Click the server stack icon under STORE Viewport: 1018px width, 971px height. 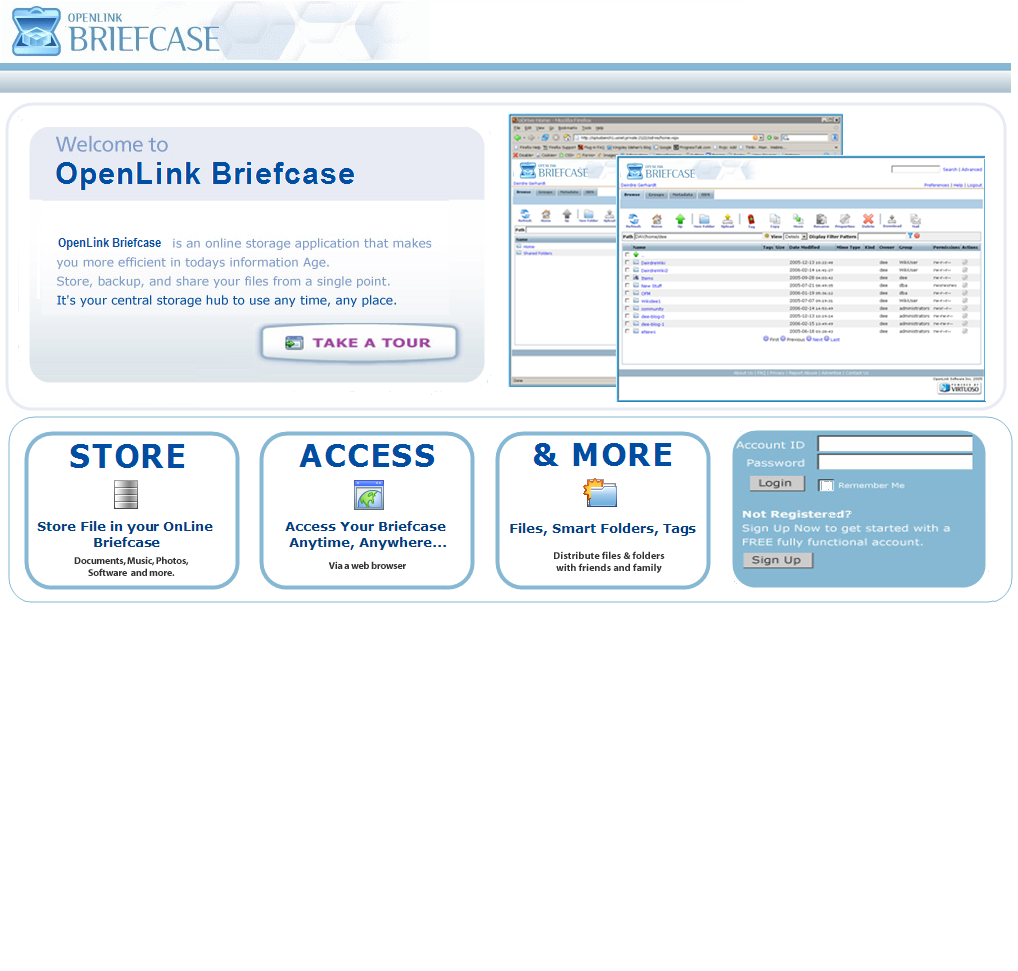pos(126,494)
